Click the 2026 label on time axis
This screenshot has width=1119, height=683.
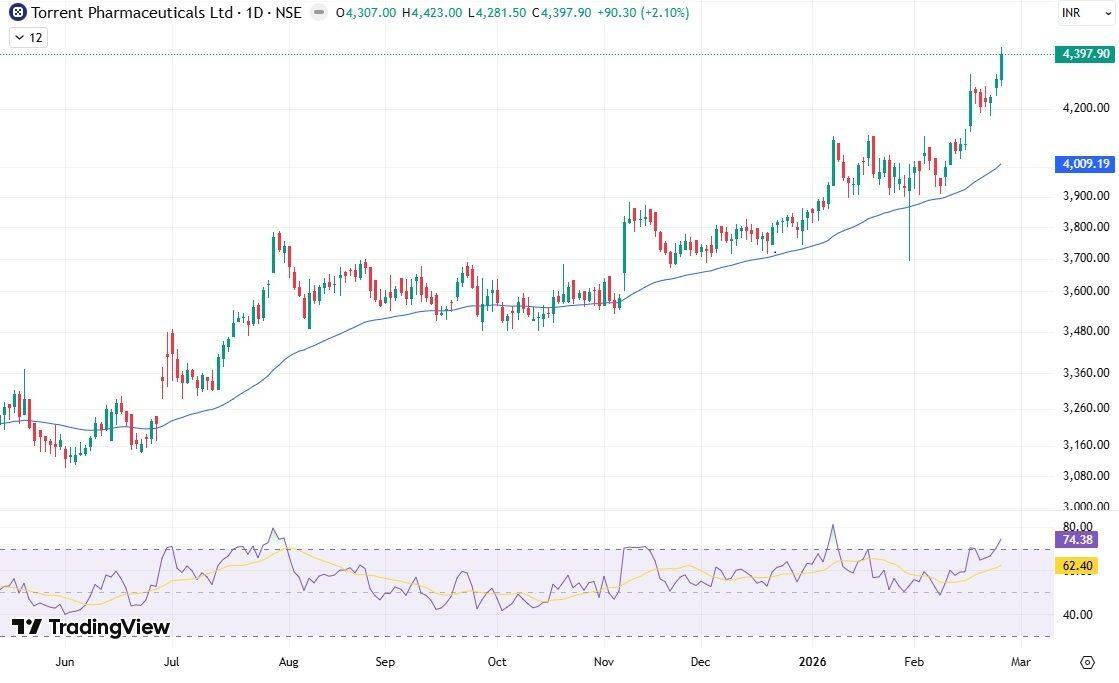[812, 662]
